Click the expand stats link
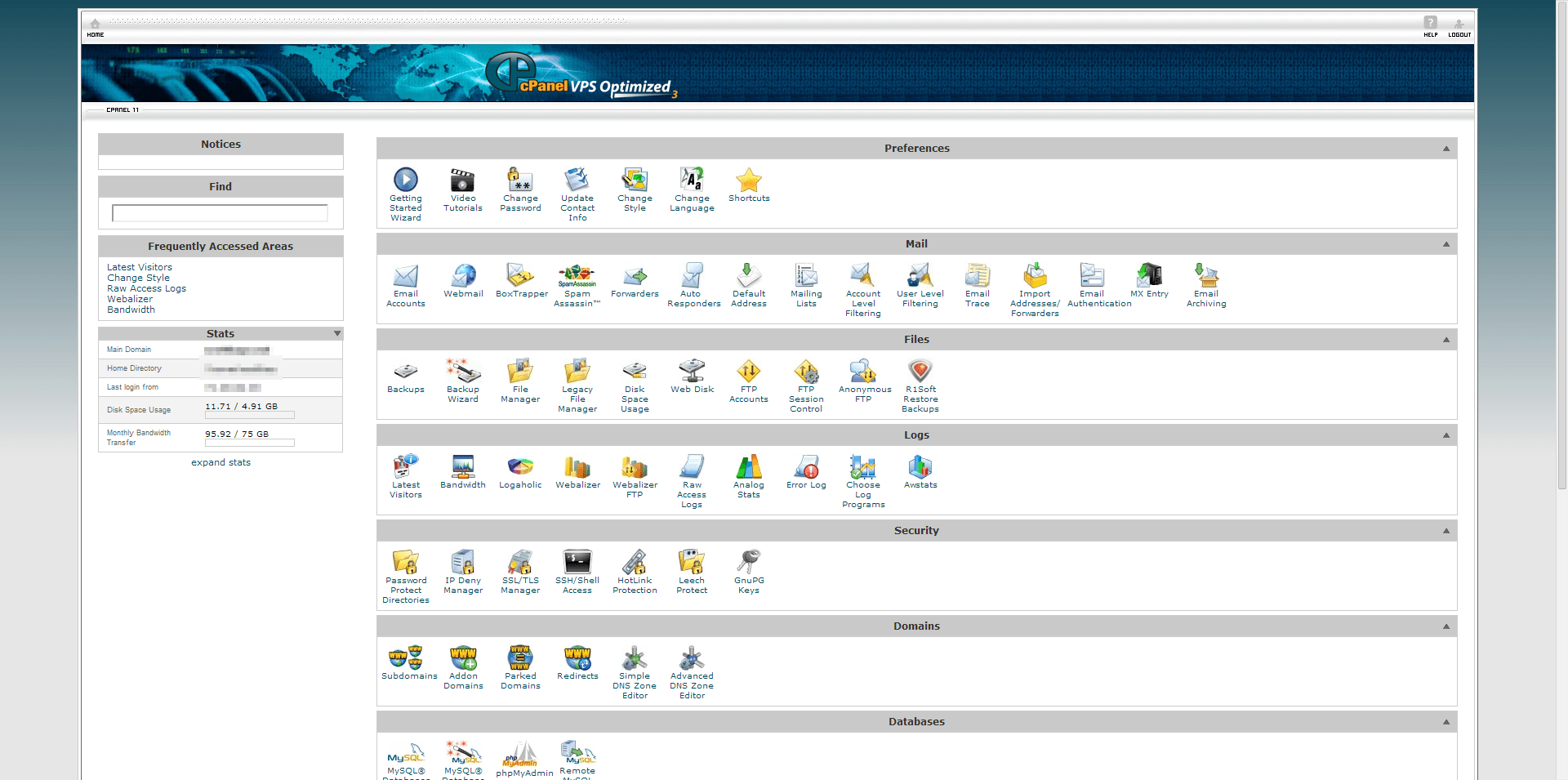This screenshot has height=780, width=1568. [220, 462]
